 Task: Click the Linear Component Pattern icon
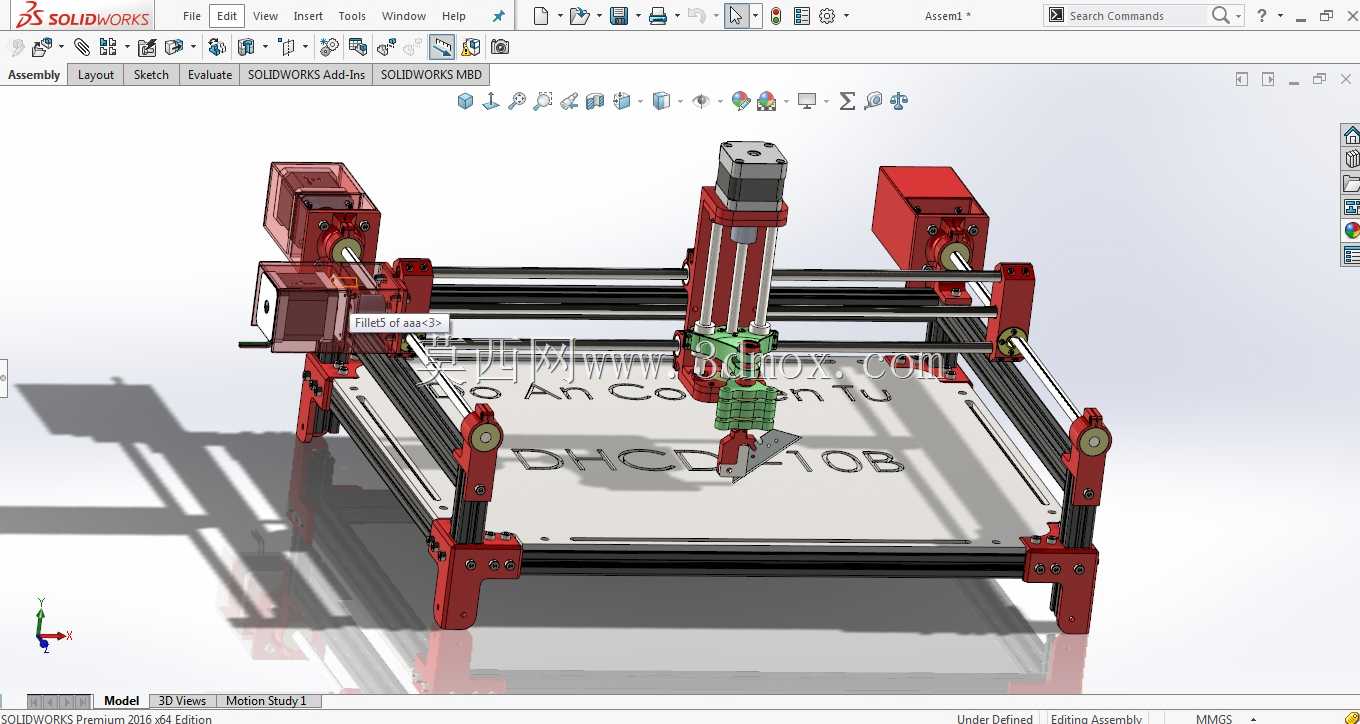coord(108,47)
